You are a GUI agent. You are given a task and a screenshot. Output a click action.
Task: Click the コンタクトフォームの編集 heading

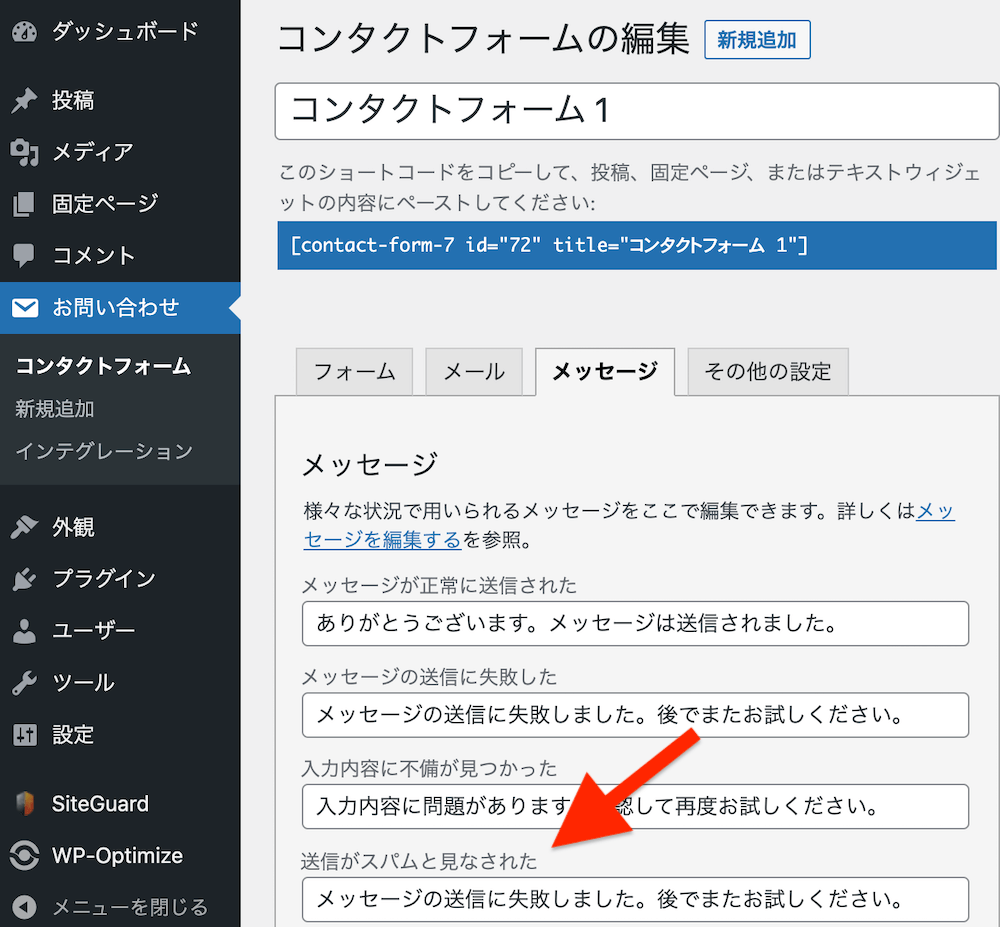(483, 38)
